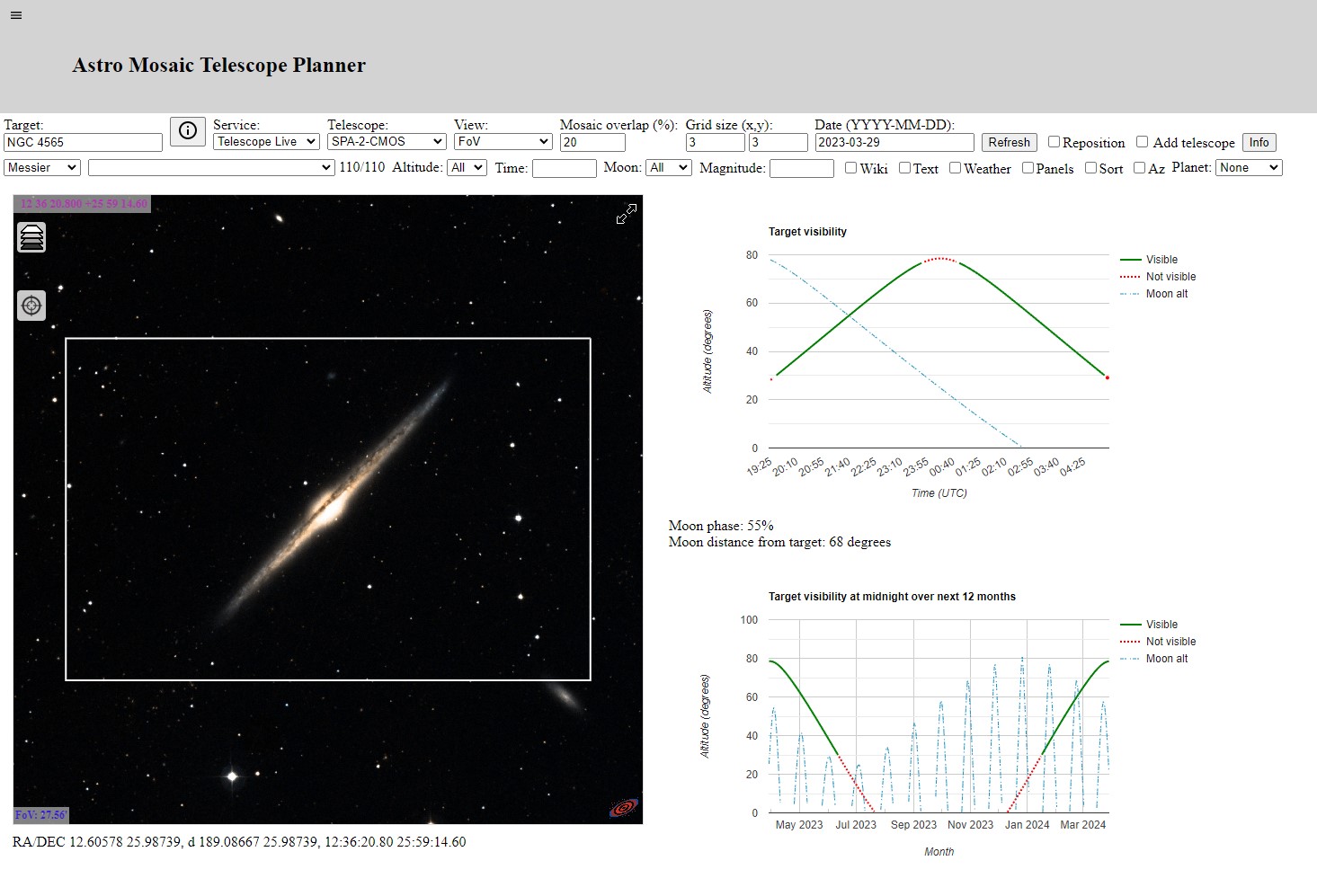Open the Planet dropdown showing None
The width and height of the screenshot is (1317, 896).
pyautogui.click(x=1248, y=168)
